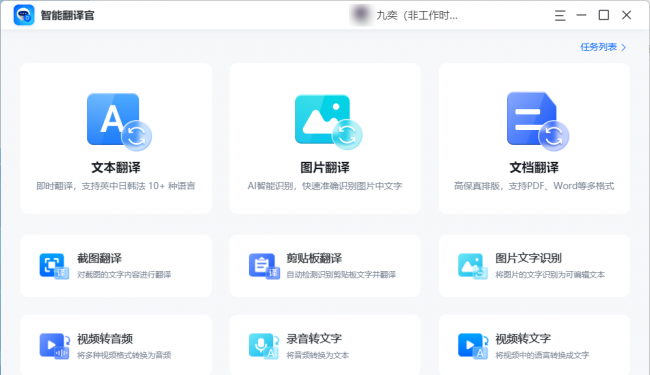Click description 将视频中的语言转换成文字
650x375 pixels.
pyautogui.click(x=542, y=355)
